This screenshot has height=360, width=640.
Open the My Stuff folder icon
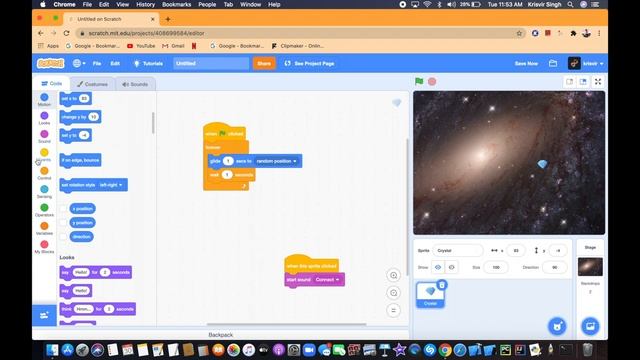pyautogui.click(x=553, y=63)
